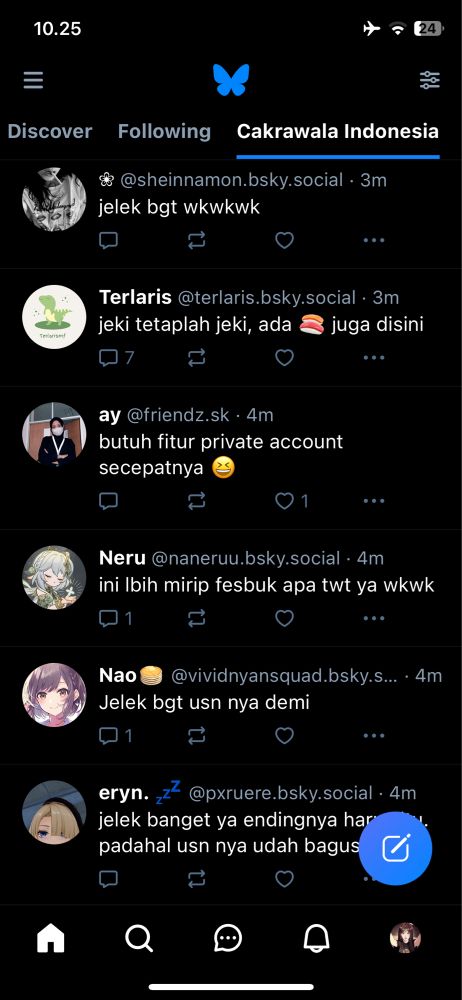Image resolution: width=462 pixels, height=1000 pixels.
Task: Go to home feed icon
Action: pos(51,938)
